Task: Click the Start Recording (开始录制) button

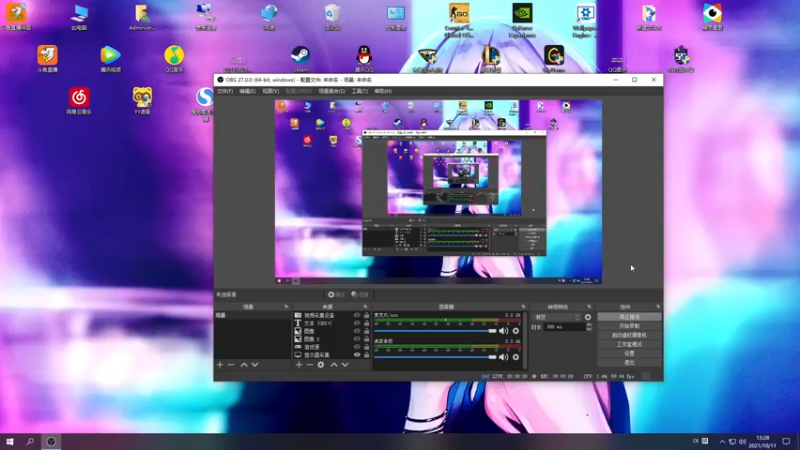Action: coord(628,326)
